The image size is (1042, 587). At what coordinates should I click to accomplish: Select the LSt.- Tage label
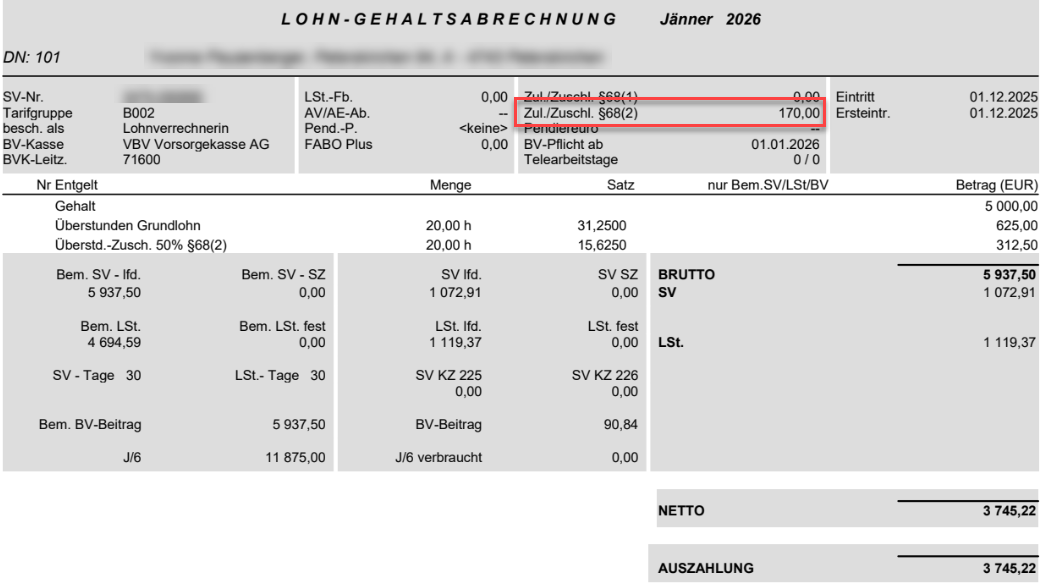click(266, 375)
